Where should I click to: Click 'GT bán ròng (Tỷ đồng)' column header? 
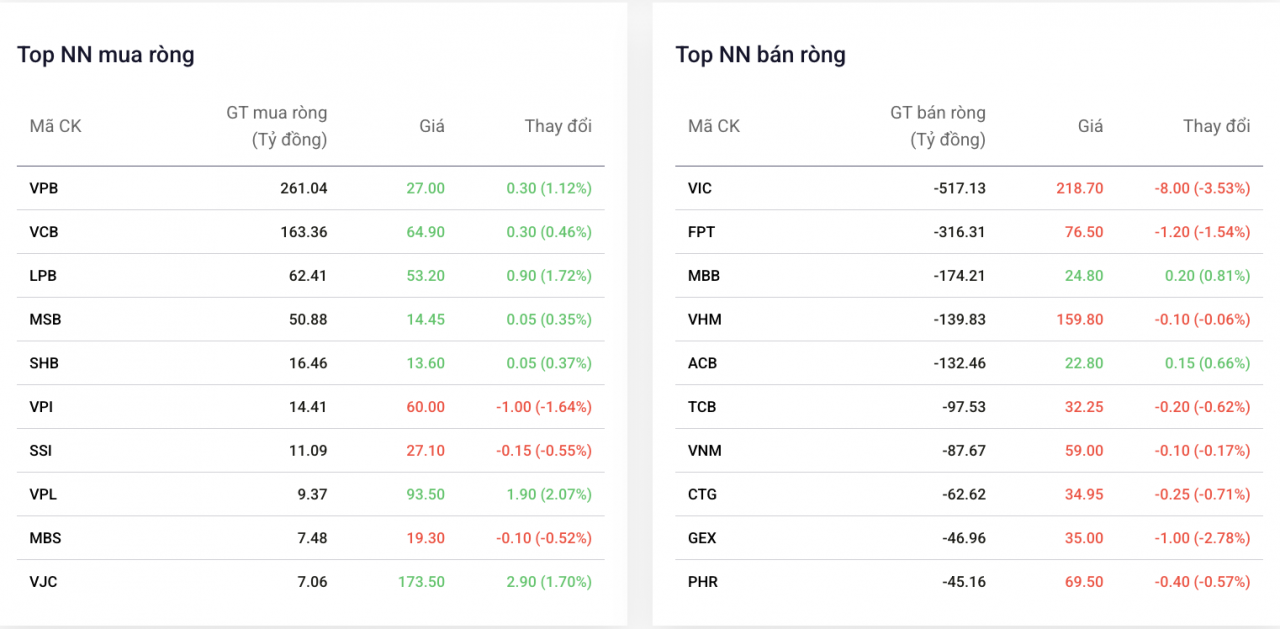click(938, 126)
